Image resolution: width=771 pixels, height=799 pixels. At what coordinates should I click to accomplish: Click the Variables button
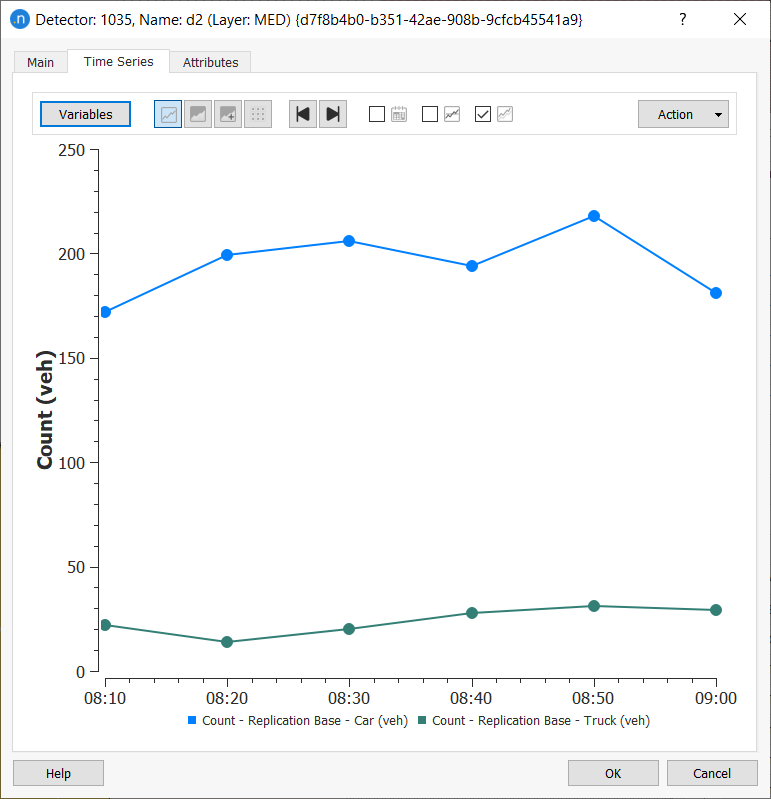tap(85, 114)
